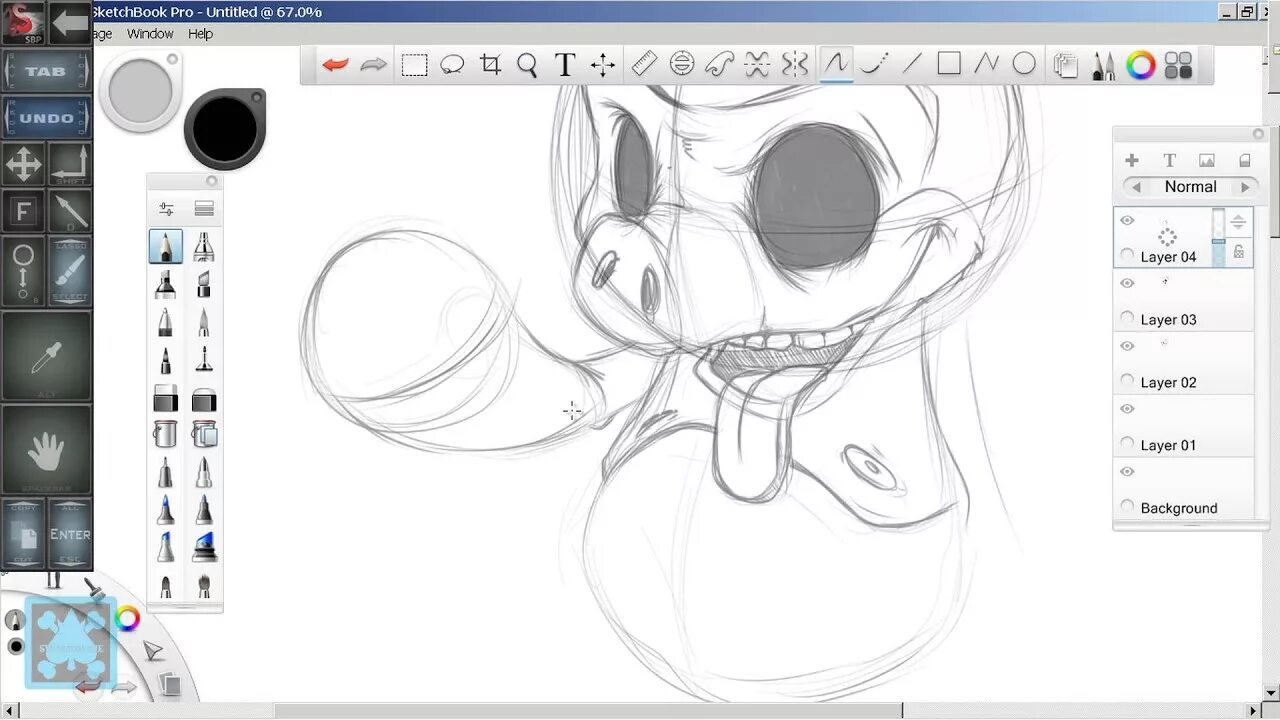Click the ENTER overlay key button
The height and width of the screenshot is (720, 1280).
point(70,534)
